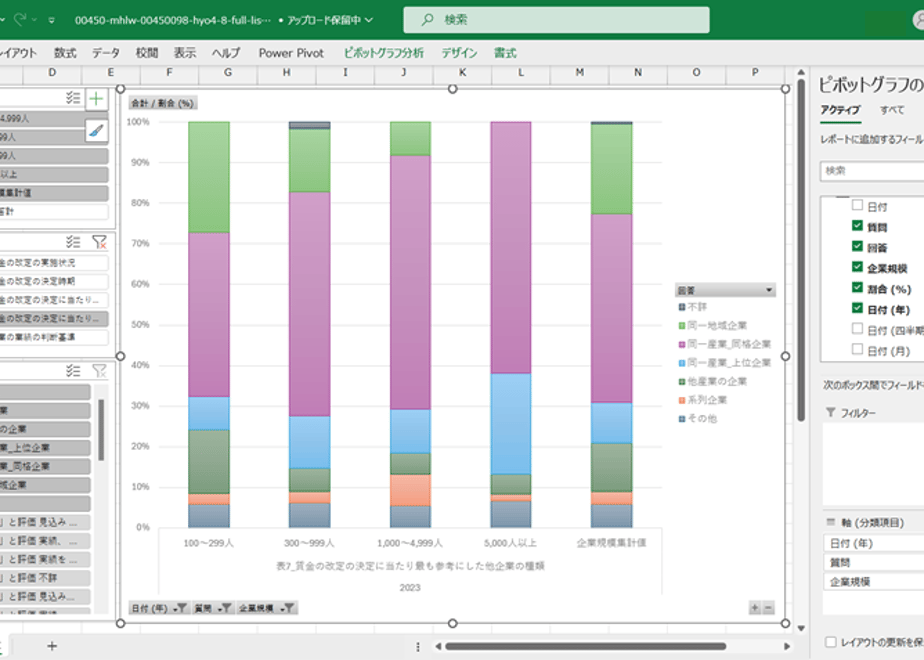Toggle multi-select in the 回答 slicer
Screen dimensions: 924x660
73,371
